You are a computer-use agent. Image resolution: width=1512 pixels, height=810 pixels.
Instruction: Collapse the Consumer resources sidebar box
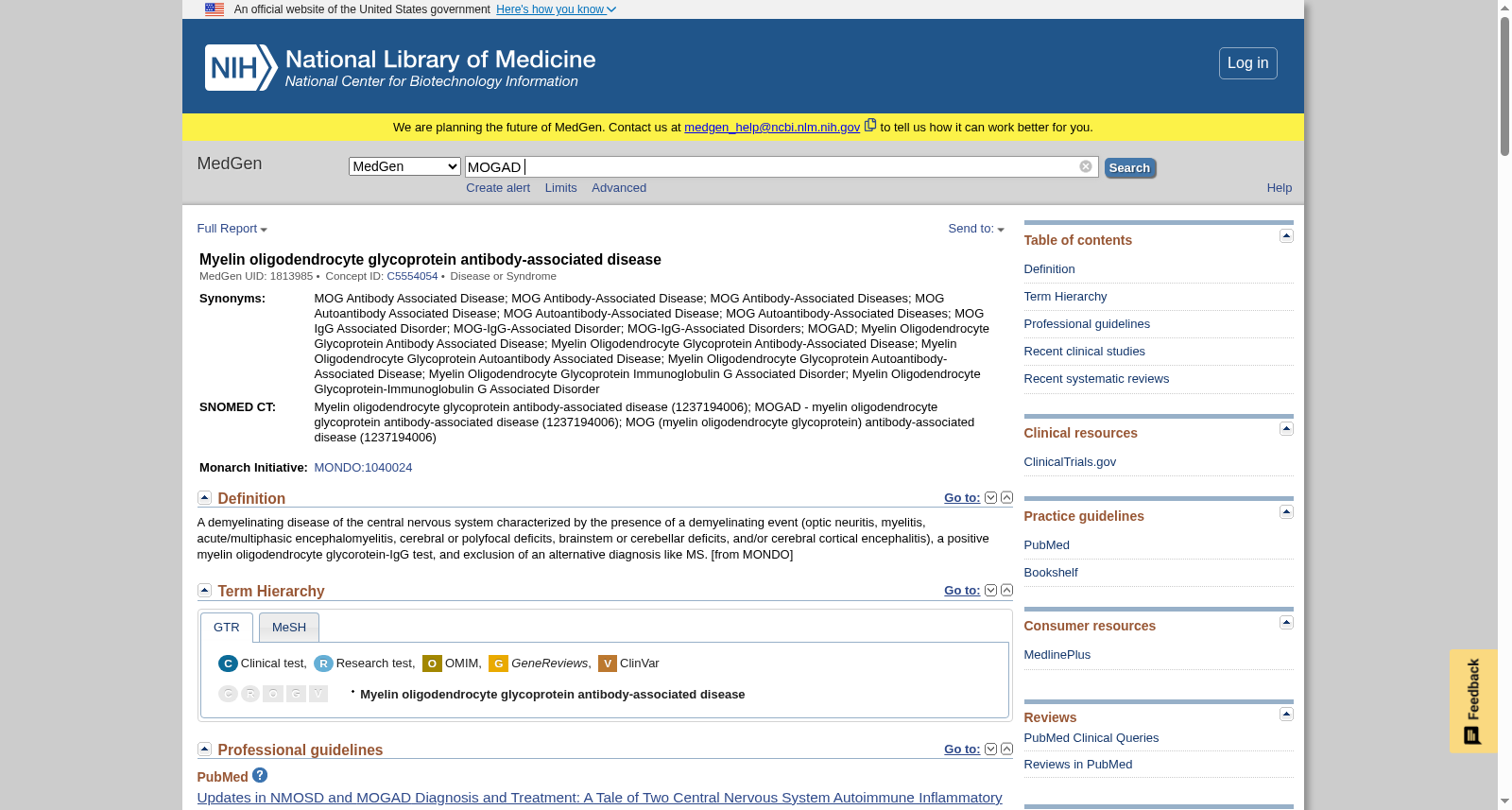(1286, 623)
